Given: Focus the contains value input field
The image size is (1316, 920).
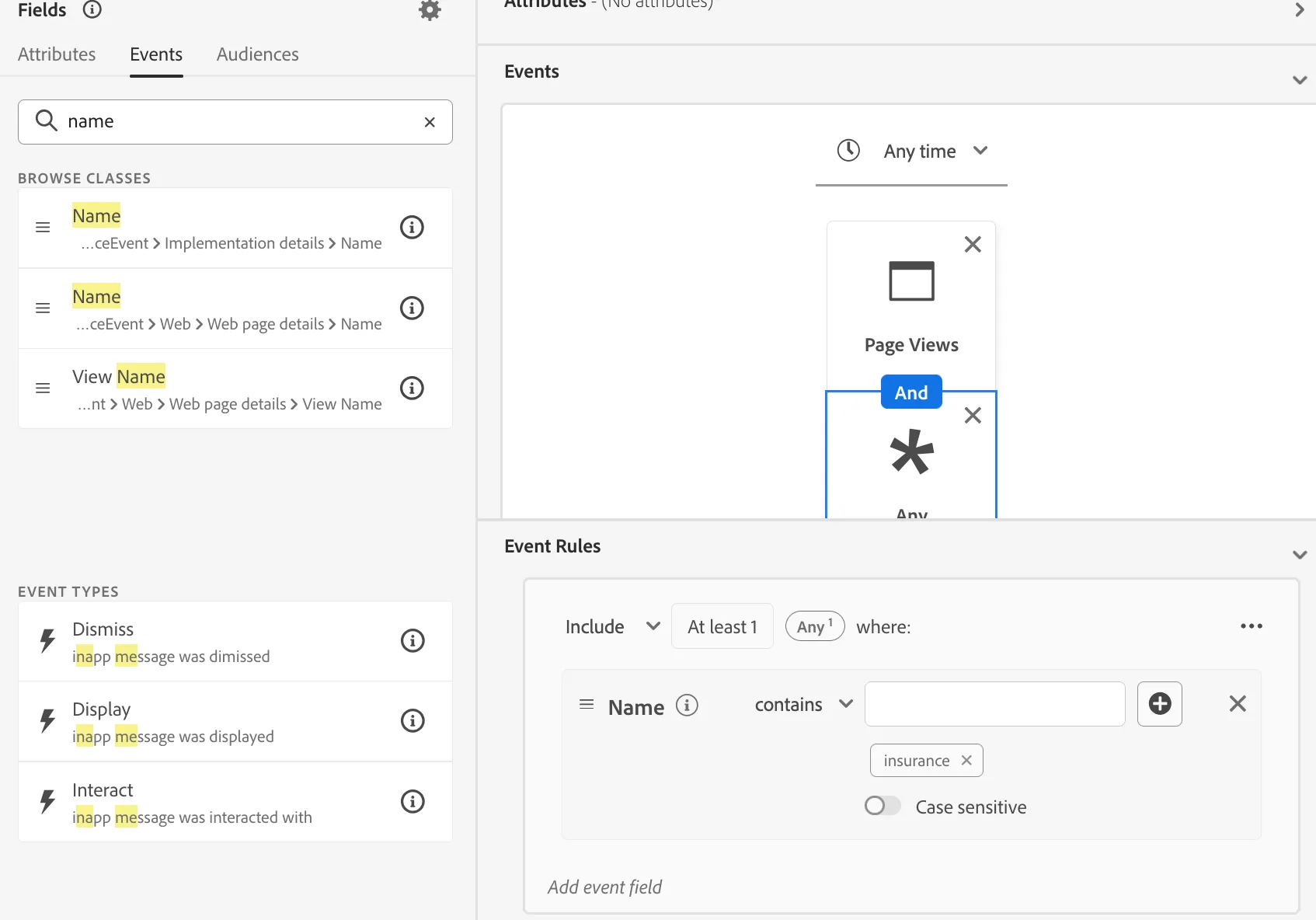Looking at the screenshot, I should (x=995, y=704).
